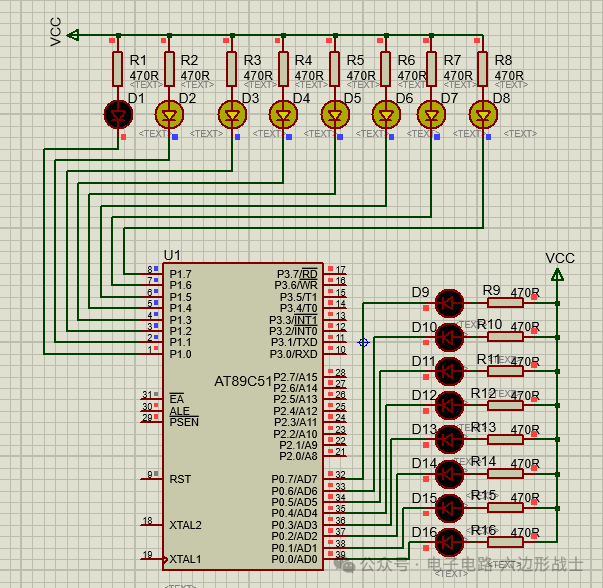Select resistor R14 body
Screen dimensions: 603x588
point(505,473)
